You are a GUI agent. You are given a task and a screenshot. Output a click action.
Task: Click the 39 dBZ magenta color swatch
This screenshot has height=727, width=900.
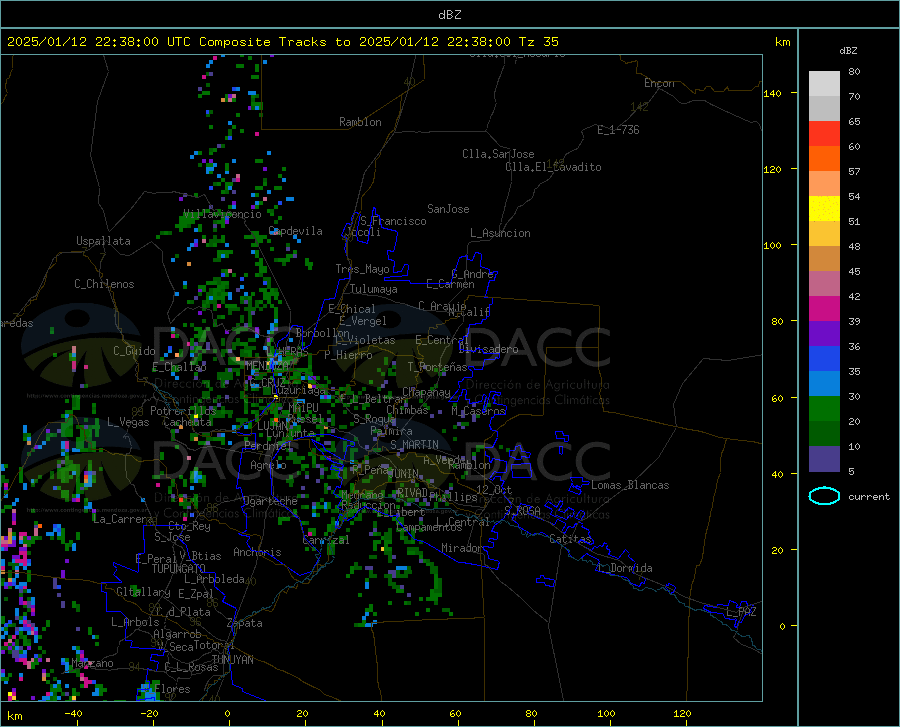(x=824, y=309)
